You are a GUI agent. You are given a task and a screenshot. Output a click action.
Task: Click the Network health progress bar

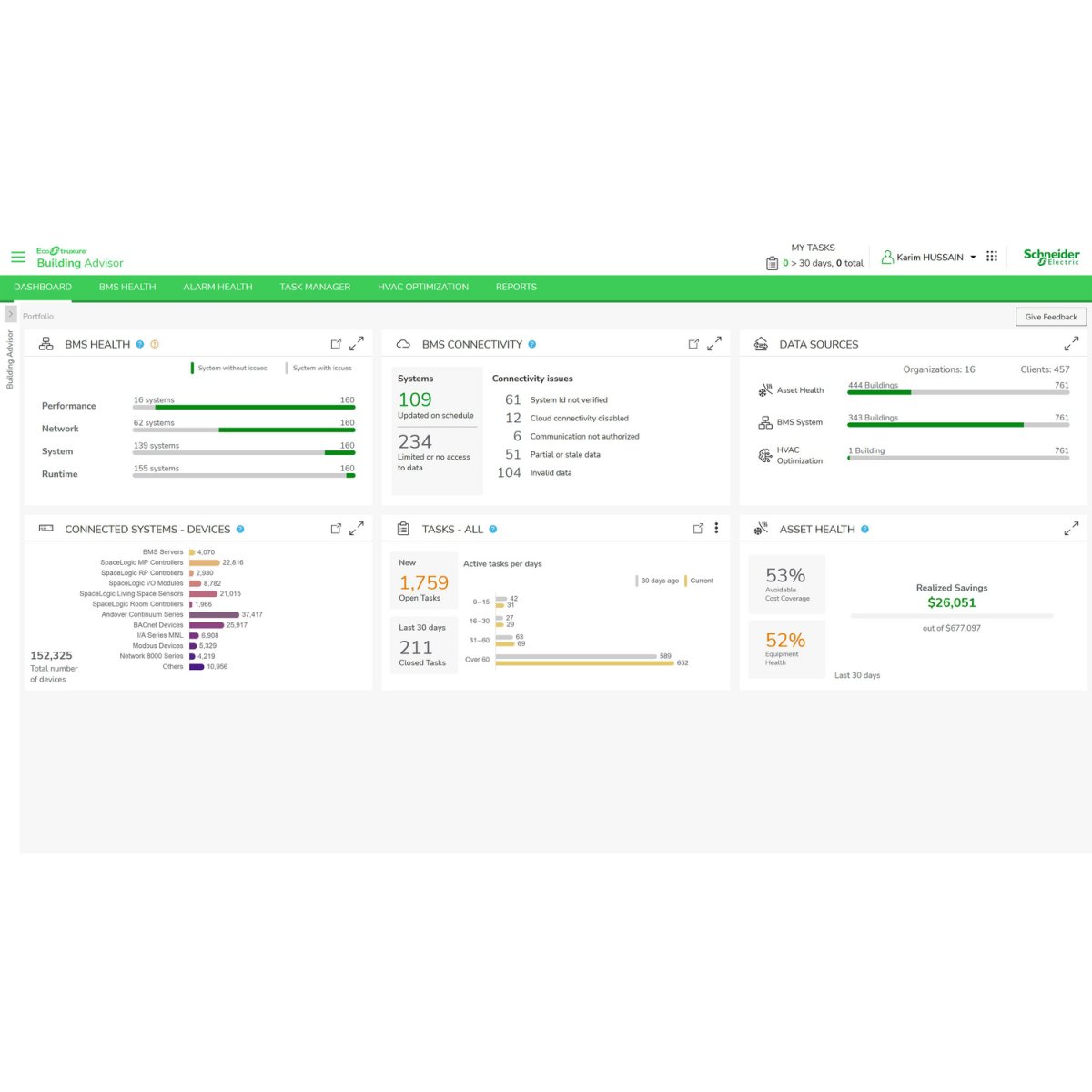244,430
